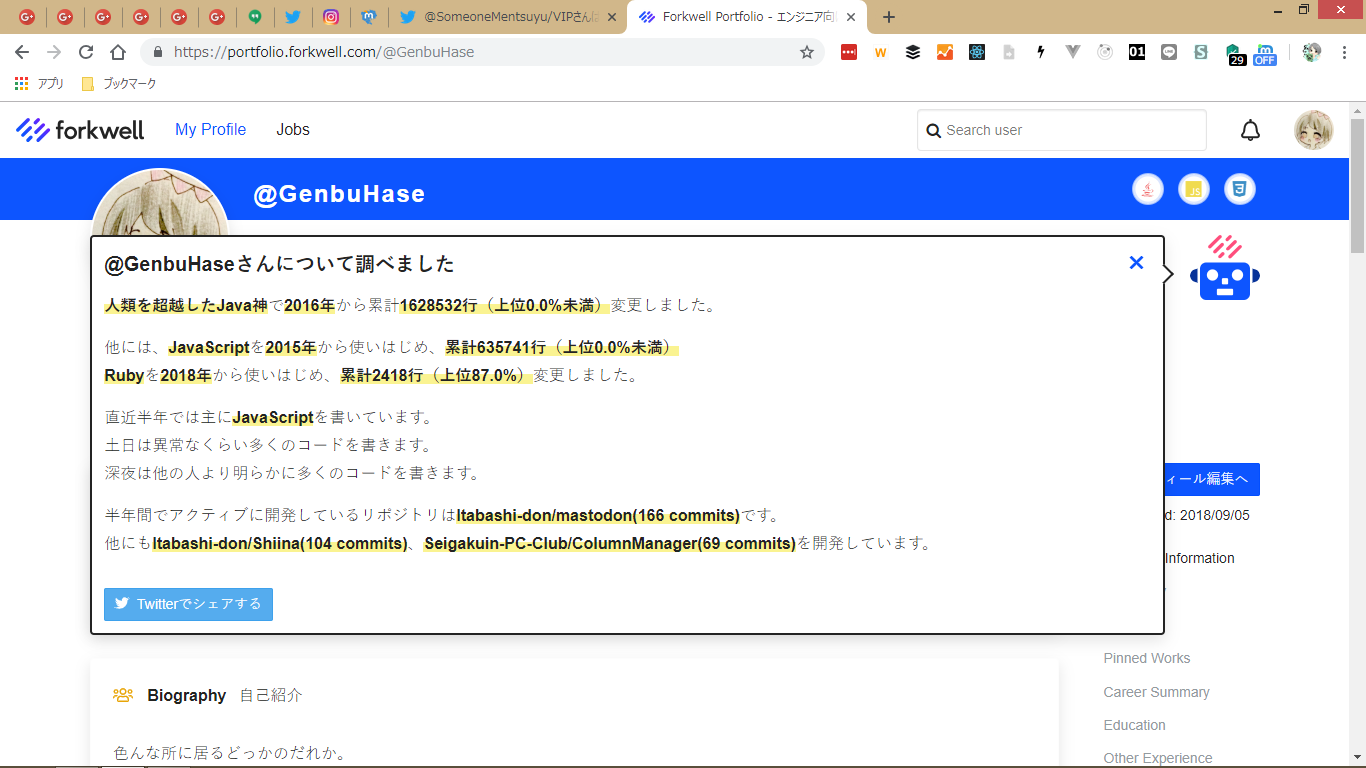Open the React Developer Tools extension
This screenshot has width=1366, height=768.
pyautogui.click(x=977, y=52)
